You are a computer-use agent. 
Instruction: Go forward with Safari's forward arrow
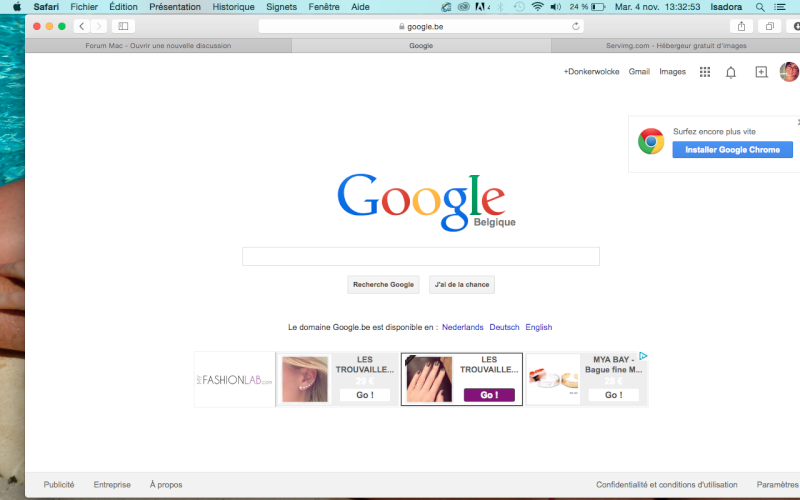[98, 26]
